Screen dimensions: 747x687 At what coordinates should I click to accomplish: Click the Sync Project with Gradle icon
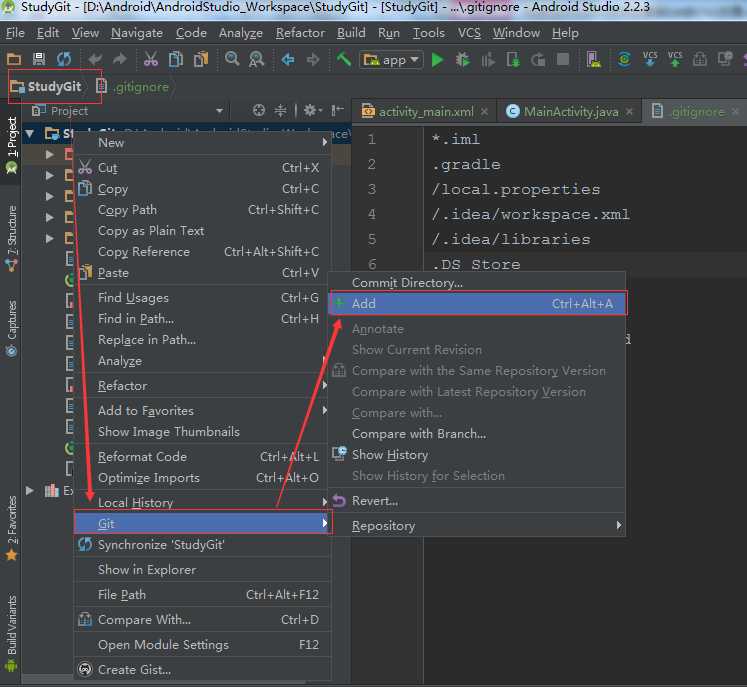624,60
